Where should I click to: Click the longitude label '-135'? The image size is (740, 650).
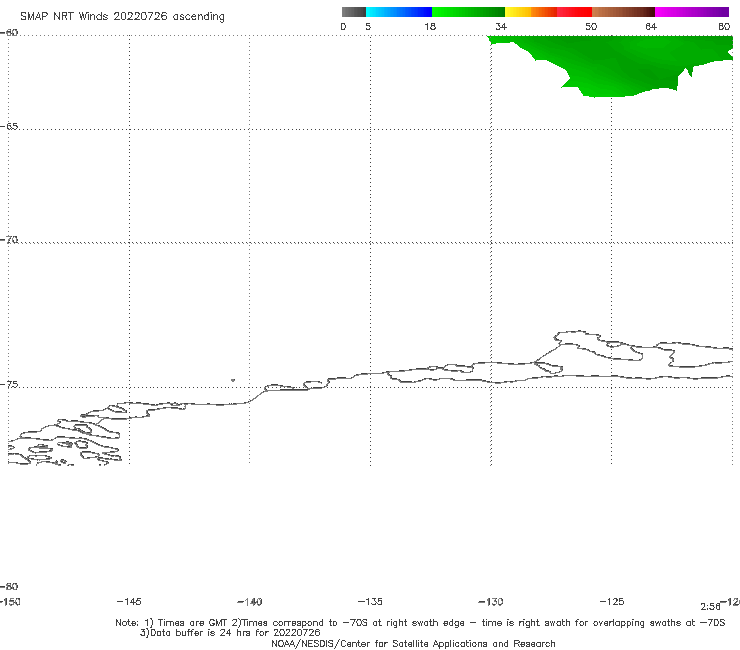tap(370, 601)
